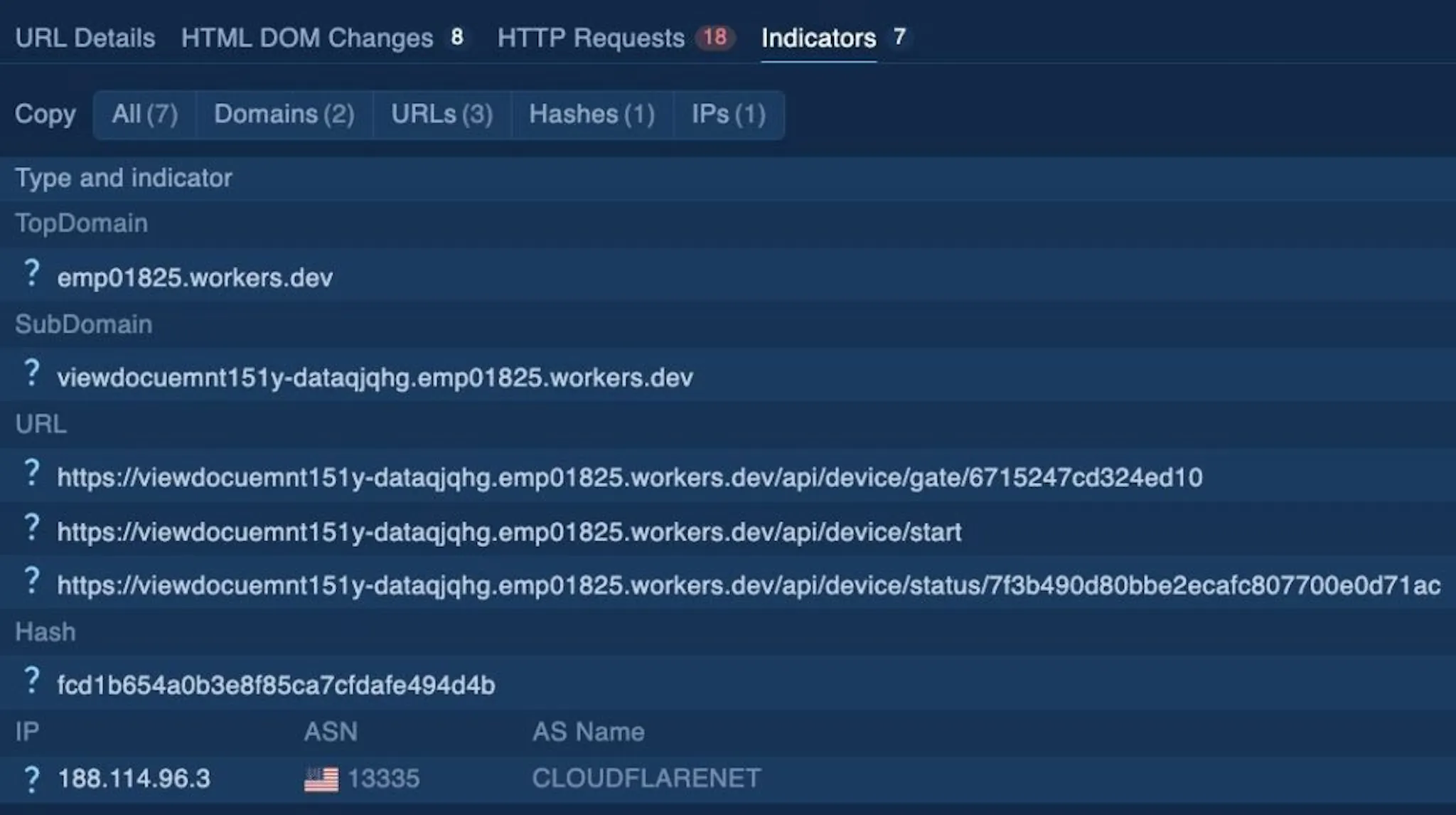Viewport: 1456px width, 815px height.
Task: Click the question mark icon beside the status URL
Action: (x=31, y=580)
